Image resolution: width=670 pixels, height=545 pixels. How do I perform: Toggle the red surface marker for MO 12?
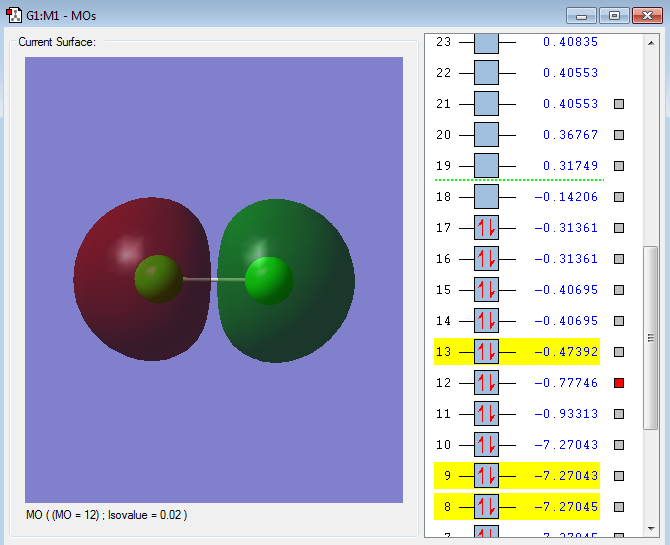point(619,383)
